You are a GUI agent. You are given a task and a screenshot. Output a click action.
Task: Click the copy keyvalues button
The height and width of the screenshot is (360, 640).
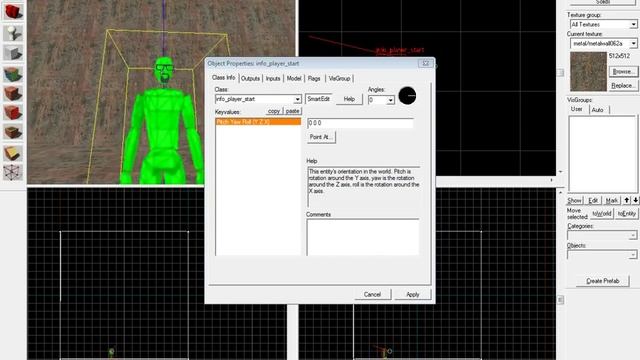tap(274, 111)
